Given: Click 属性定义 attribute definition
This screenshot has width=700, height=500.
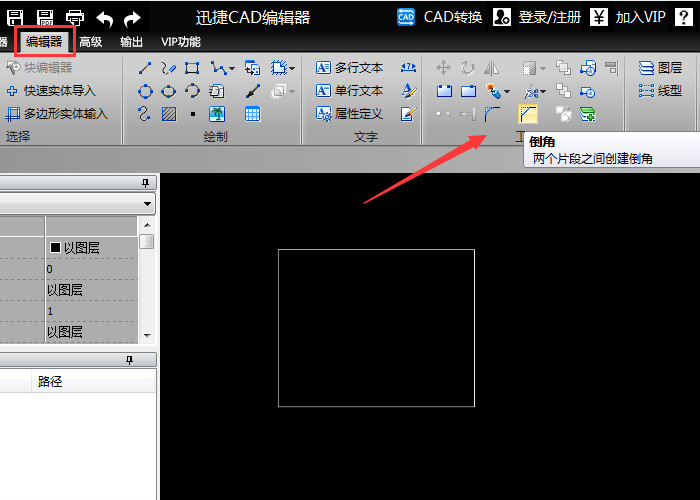Looking at the screenshot, I should [349, 114].
